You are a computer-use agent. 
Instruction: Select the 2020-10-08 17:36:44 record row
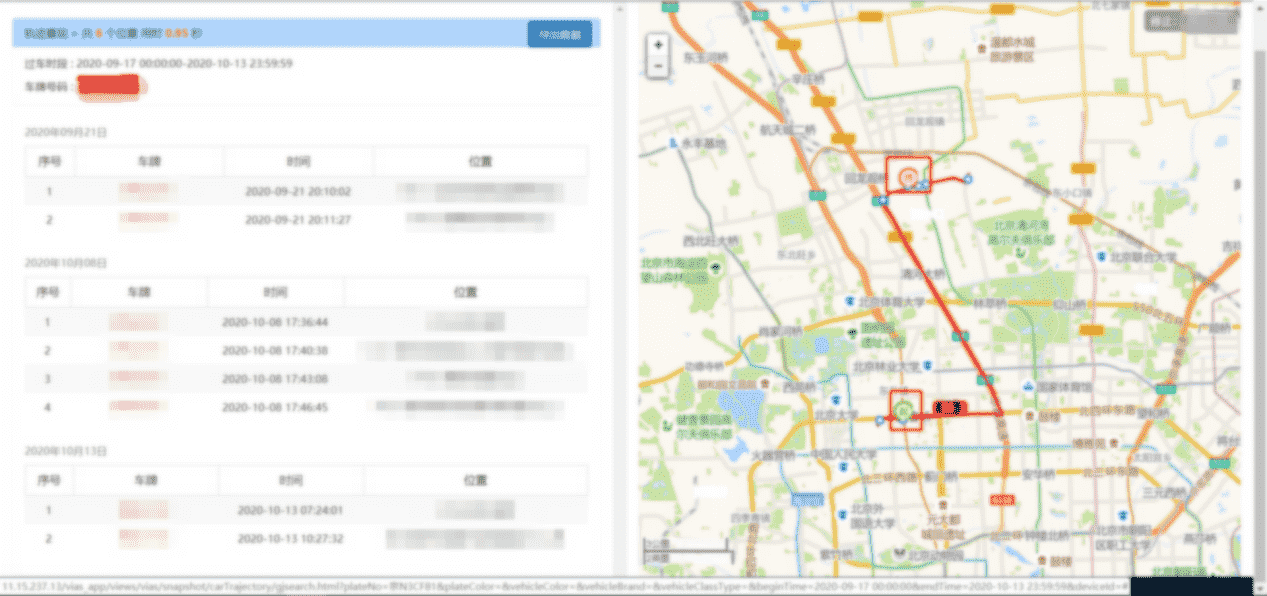(275, 322)
